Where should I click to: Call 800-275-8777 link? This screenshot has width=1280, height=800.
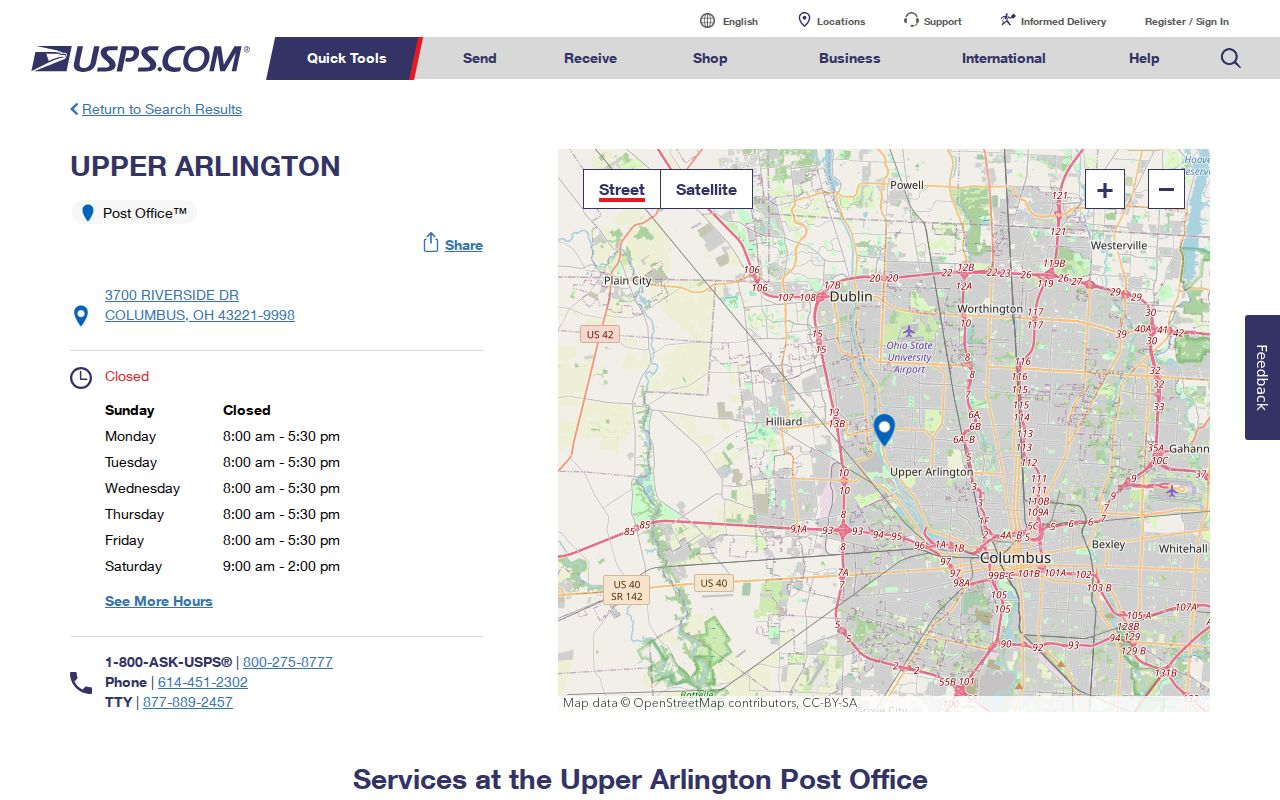point(288,662)
